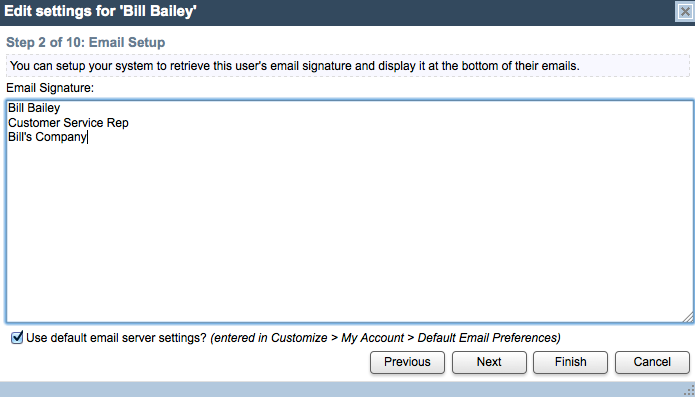
Task: Click the italic Default Email Preferences hint text
Action: tap(385, 338)
